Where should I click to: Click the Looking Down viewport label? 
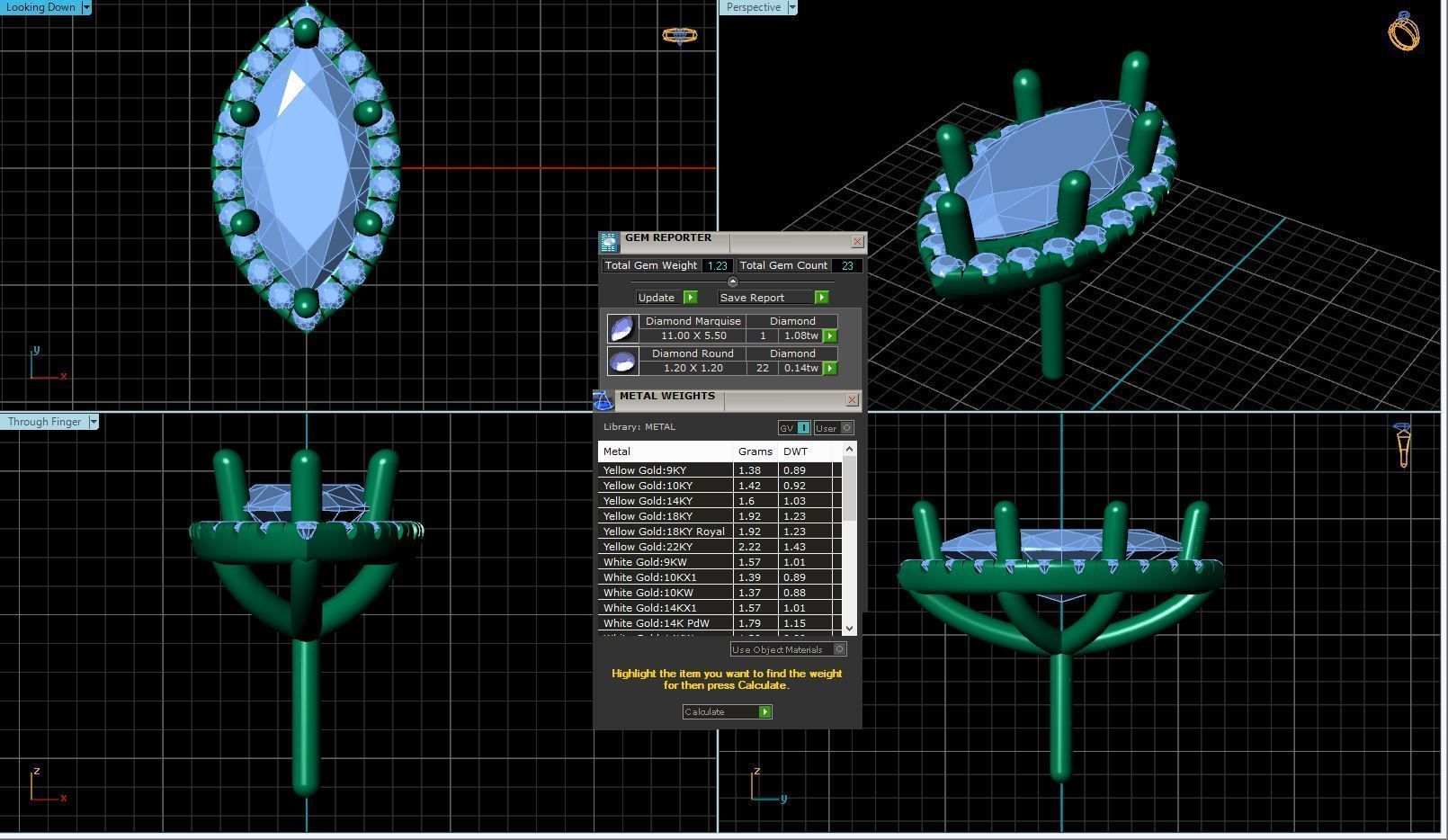click(x=40, y=7)
